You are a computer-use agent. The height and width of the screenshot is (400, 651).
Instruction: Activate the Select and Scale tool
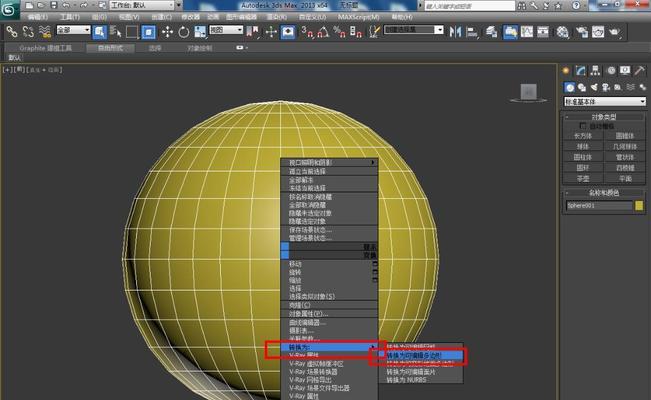pyautogui.click(x=200, y=32)
